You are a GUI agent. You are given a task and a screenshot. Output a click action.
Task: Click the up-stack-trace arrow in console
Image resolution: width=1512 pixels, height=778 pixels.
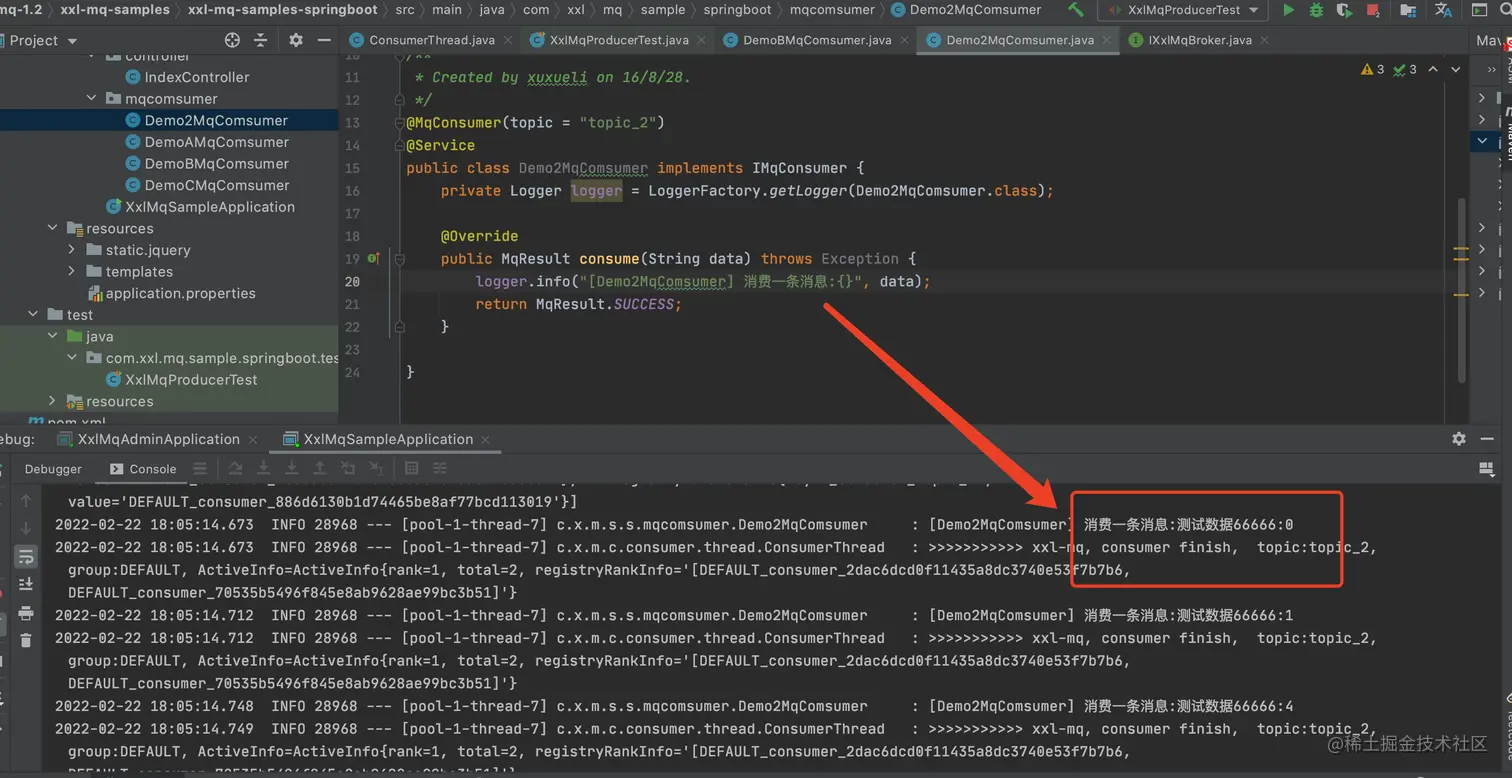pyautogui.click(x=26, y=500)
